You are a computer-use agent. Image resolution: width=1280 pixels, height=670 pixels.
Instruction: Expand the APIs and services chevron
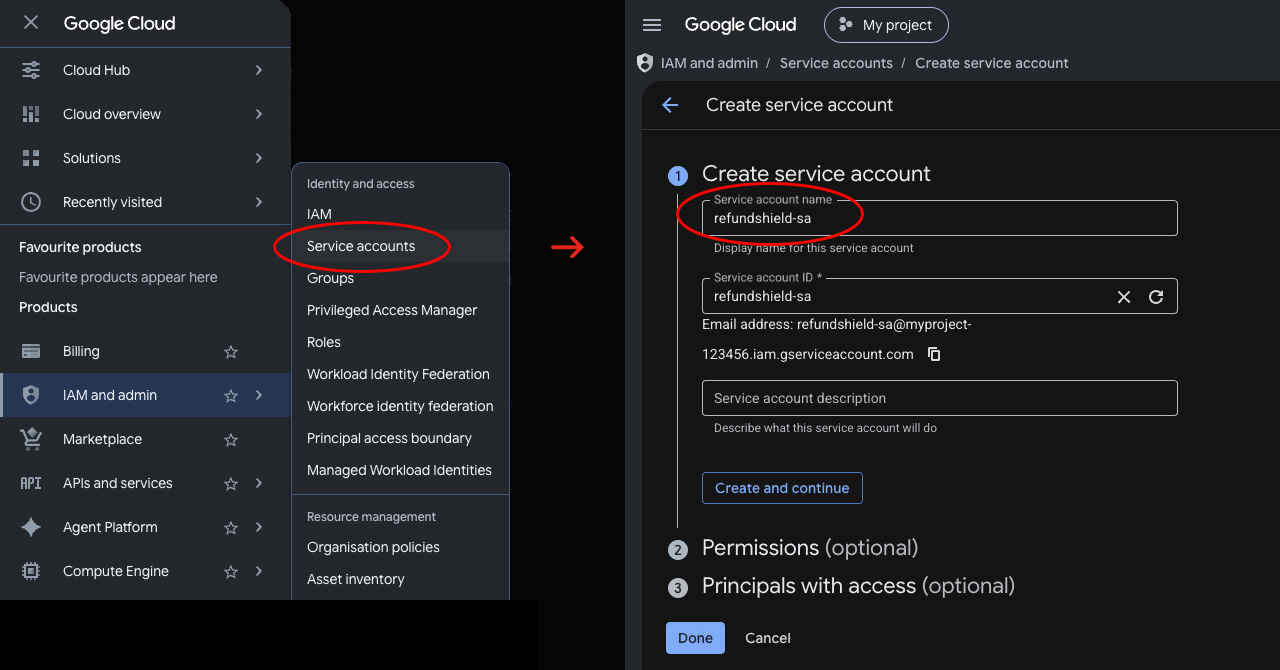(x=259, y=483)
